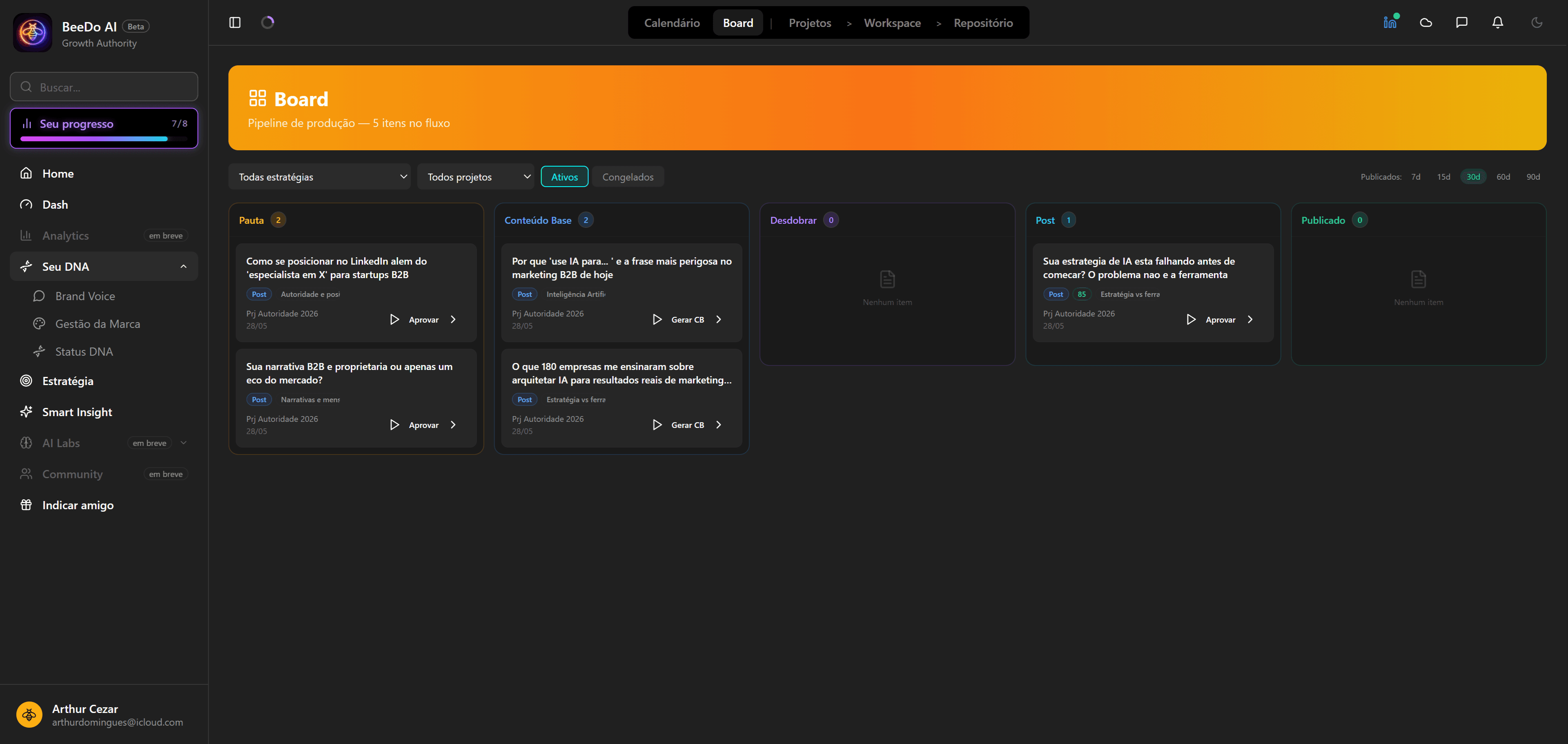
Task: Click Aprovar on 'Sua estrategia de IA' card
Action: click(x=1221, y=320)
